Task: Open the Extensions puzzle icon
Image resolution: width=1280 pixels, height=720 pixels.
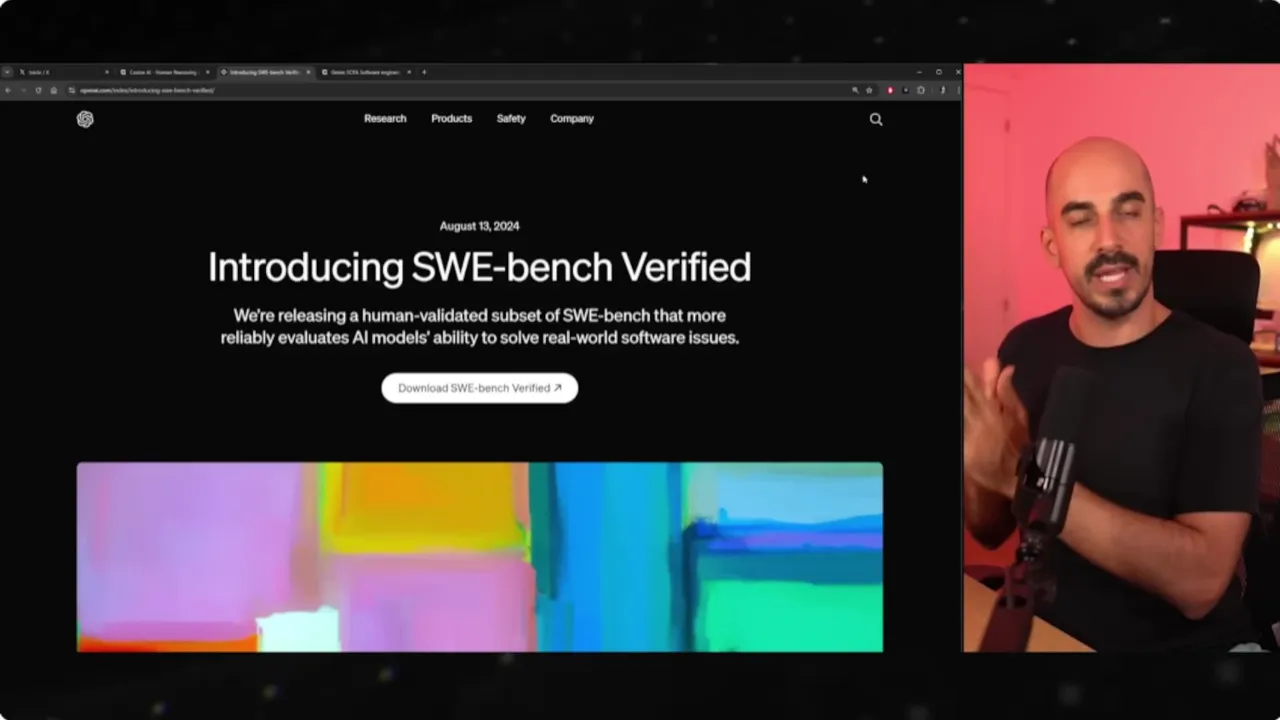Action: click(921, 90)
